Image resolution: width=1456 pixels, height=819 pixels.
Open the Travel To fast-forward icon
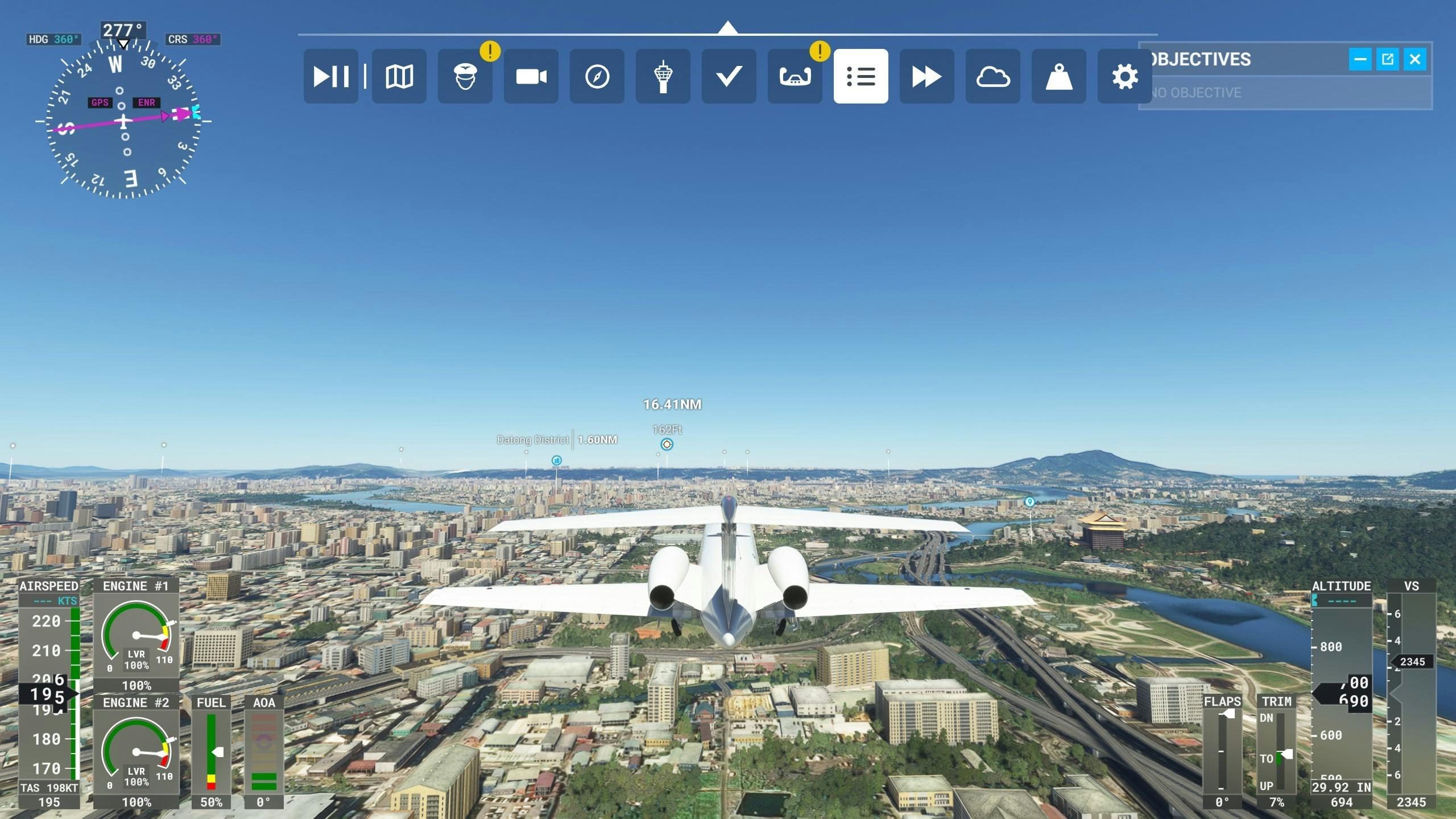click(x=926, y=76)
